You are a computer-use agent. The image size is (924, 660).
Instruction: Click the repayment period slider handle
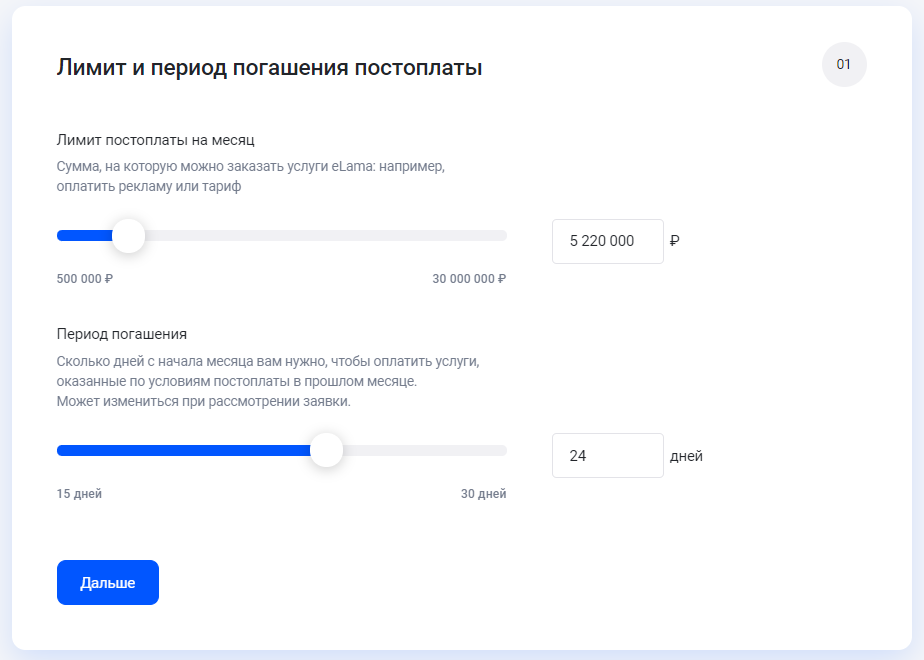(x=326, y=450)
